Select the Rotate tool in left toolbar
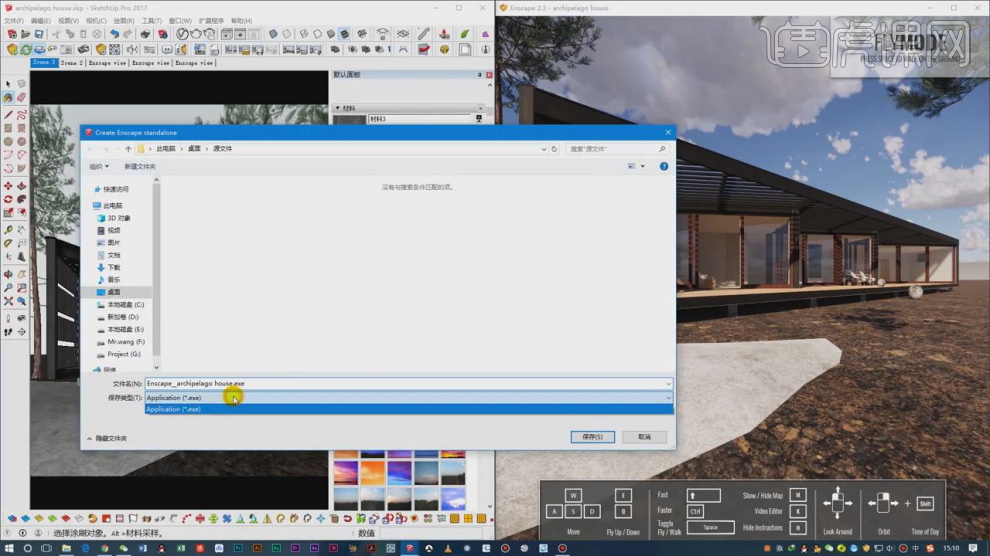The image size is (990, 556). (x=8, y=199)
